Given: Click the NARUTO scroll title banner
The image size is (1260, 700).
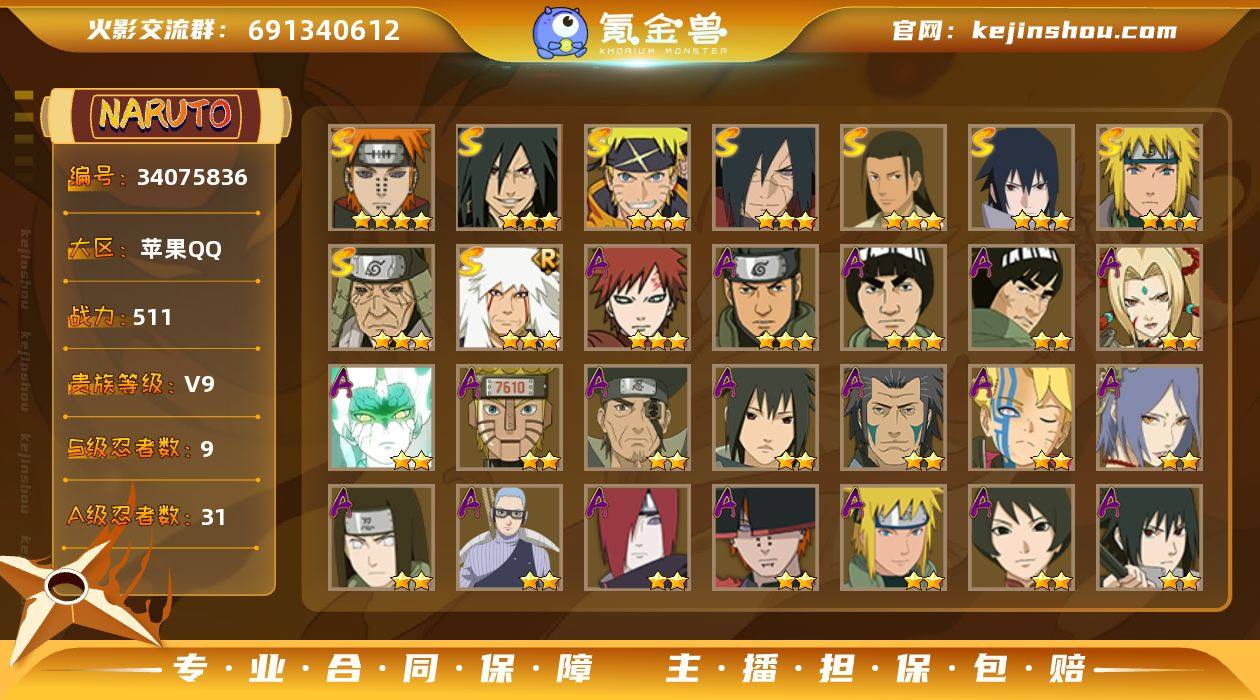Looking at the screenshot, I should click(165, 114).
